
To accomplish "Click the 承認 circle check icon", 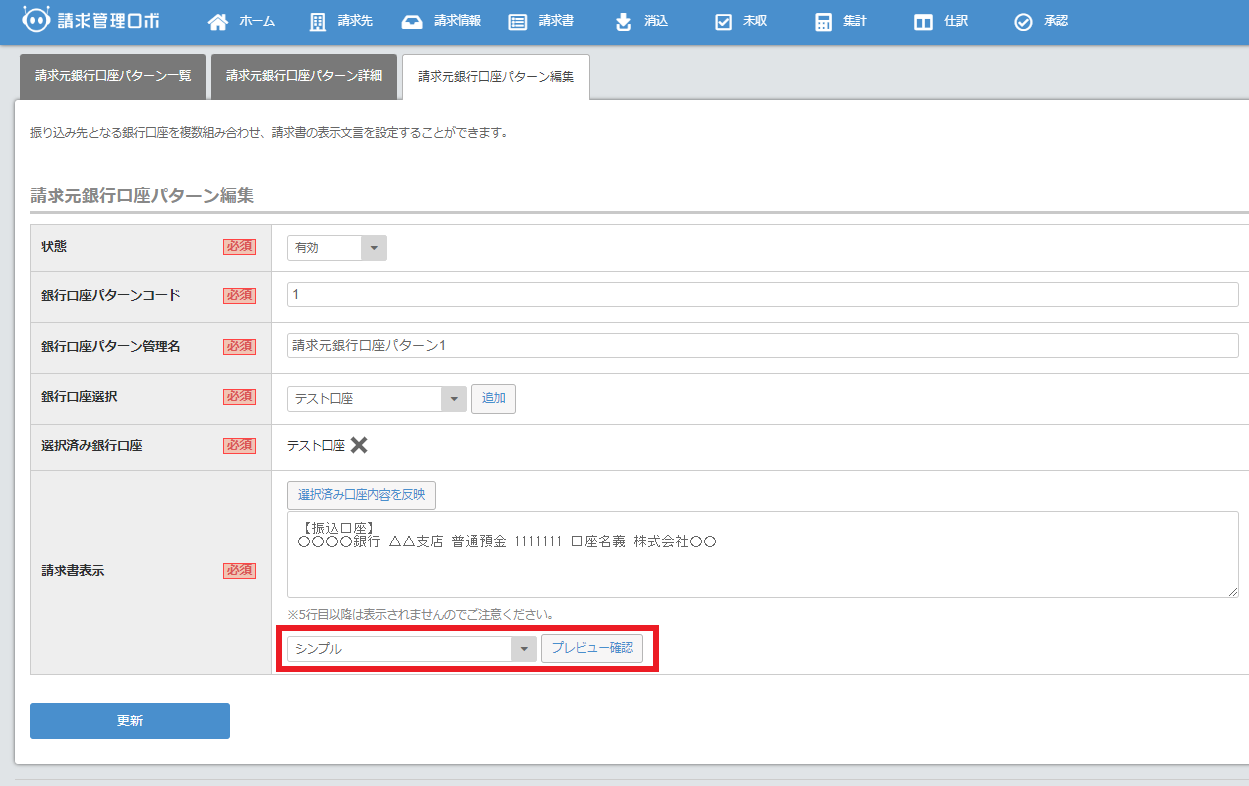I will click(x=1023, y=22).
